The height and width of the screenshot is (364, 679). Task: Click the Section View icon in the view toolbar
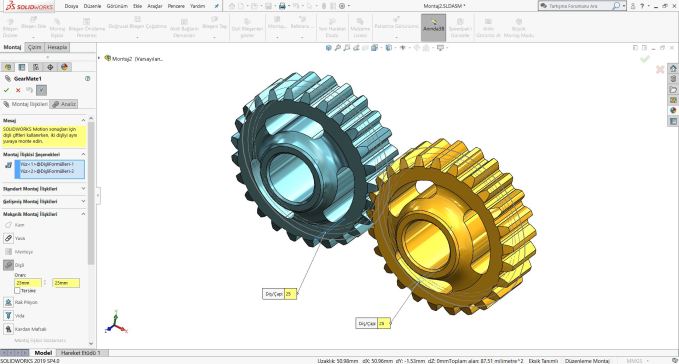365,48
